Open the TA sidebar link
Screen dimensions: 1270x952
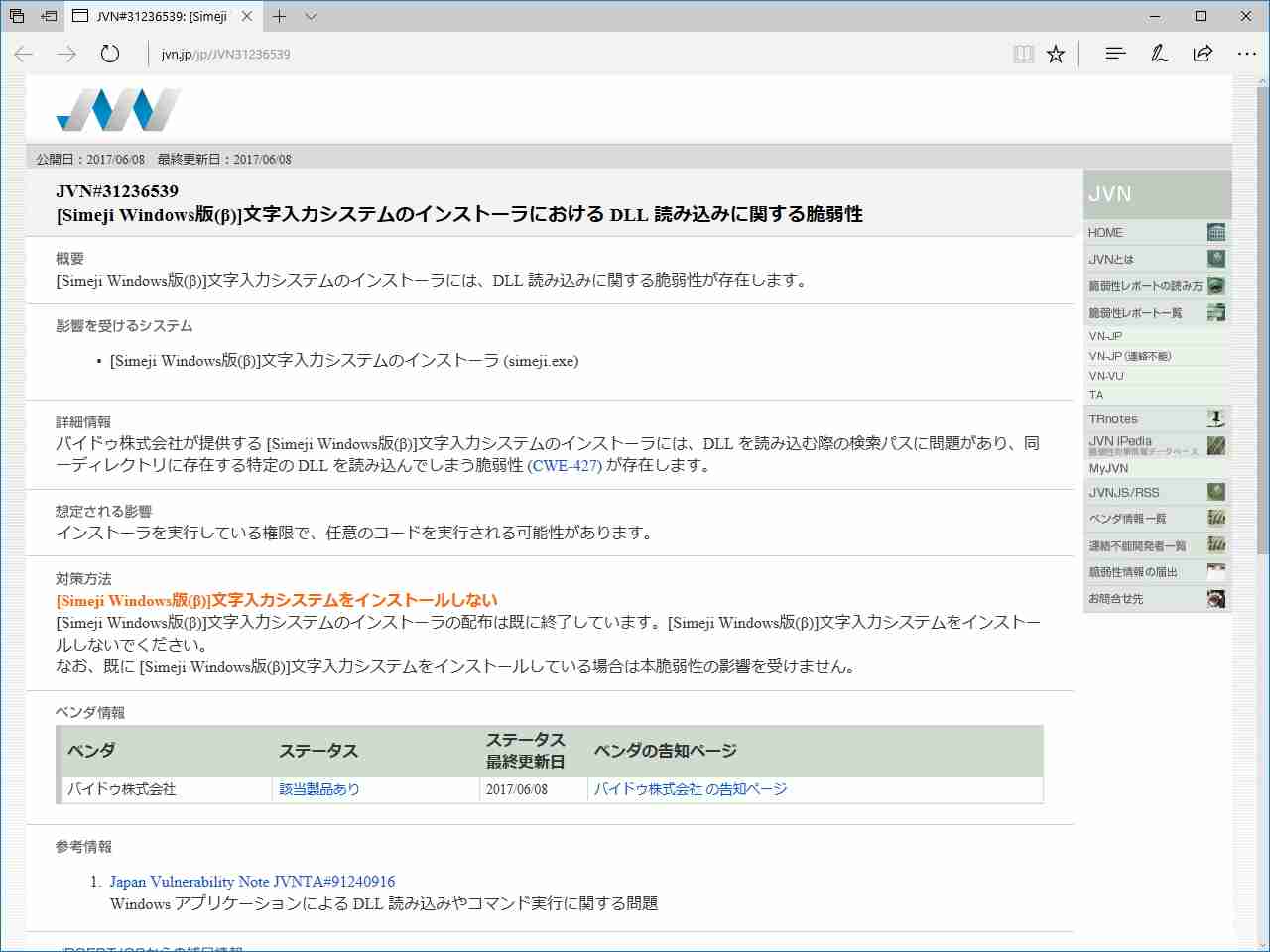point(1095,395)
